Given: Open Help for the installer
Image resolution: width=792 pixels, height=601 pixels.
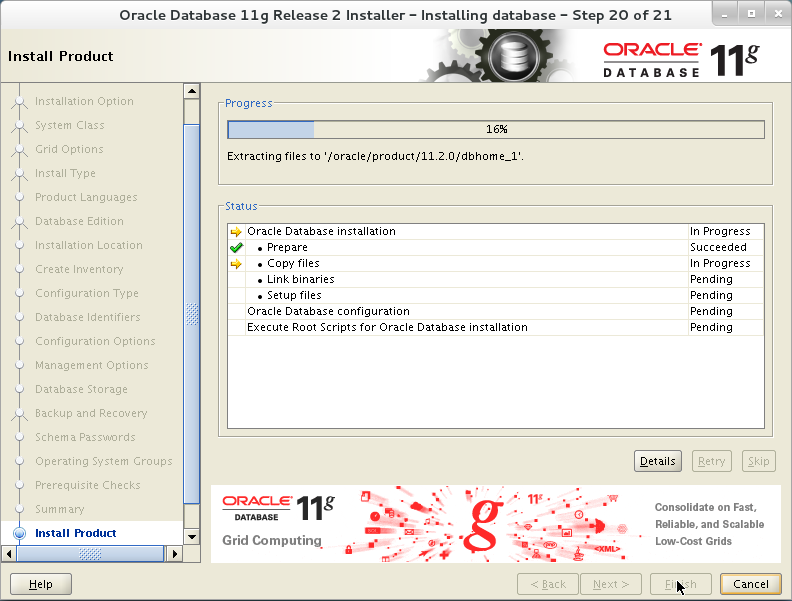Looking at the screenshot, I should point(41,584).
